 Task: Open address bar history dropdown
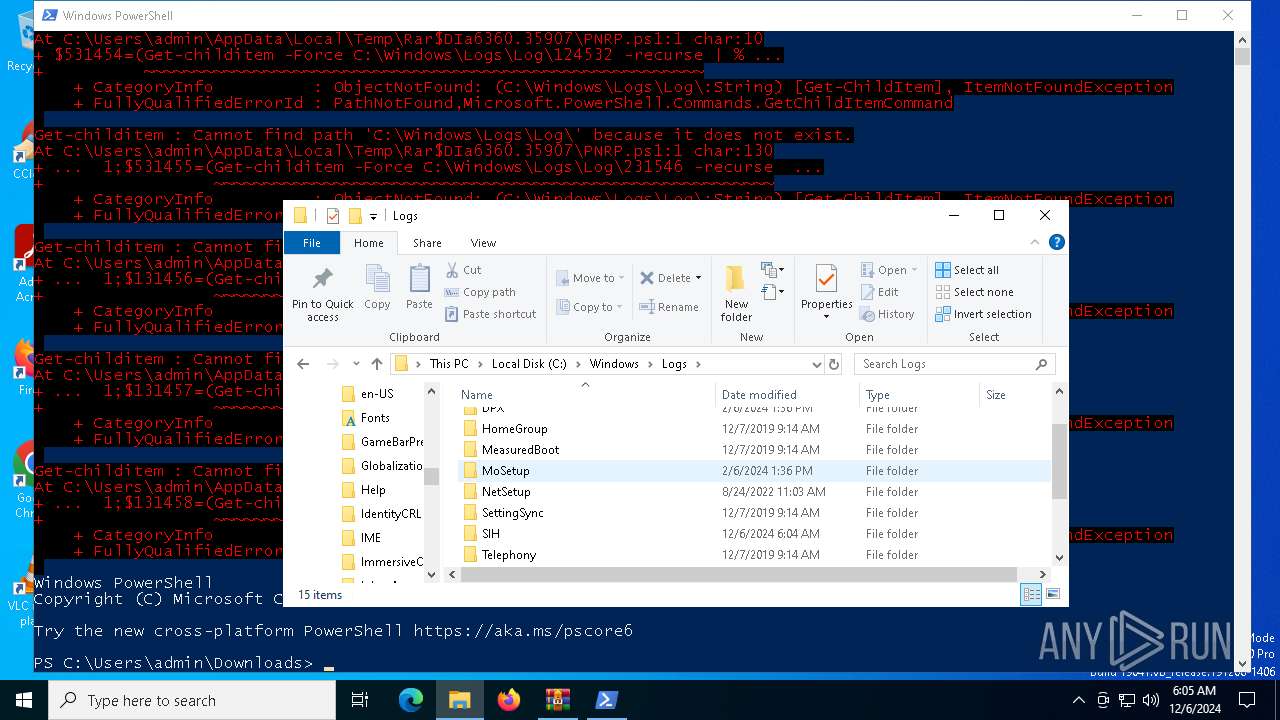[x=816, y=364]
